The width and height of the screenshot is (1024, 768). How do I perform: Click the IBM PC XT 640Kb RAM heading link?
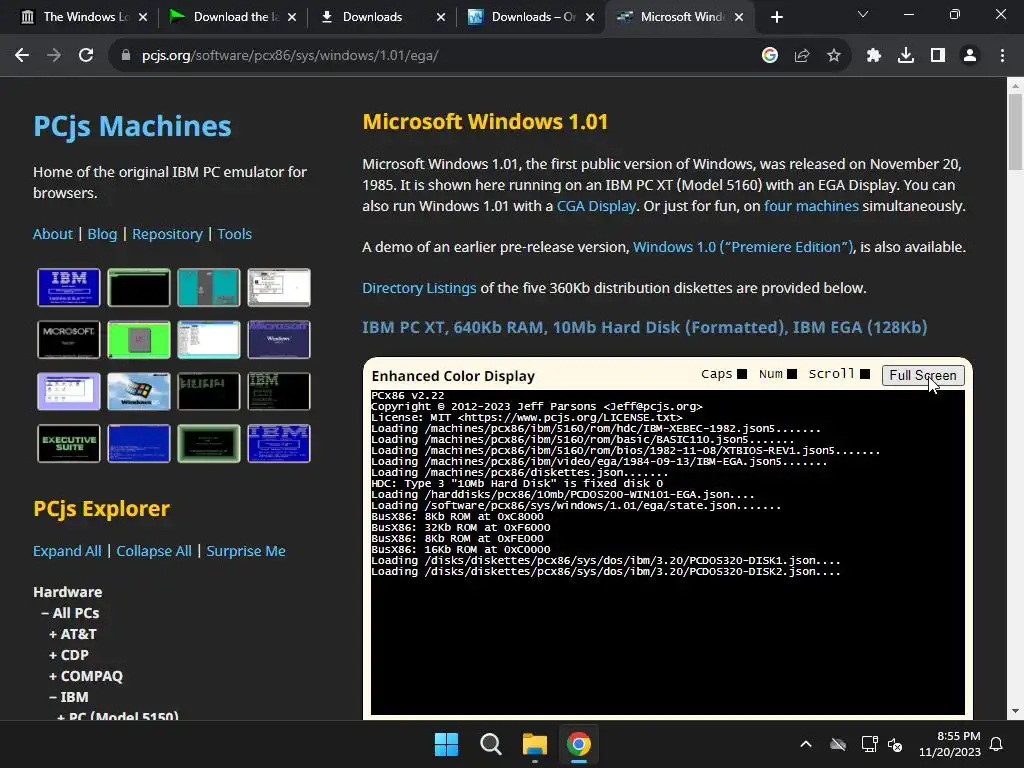click(x=645, y=327)
